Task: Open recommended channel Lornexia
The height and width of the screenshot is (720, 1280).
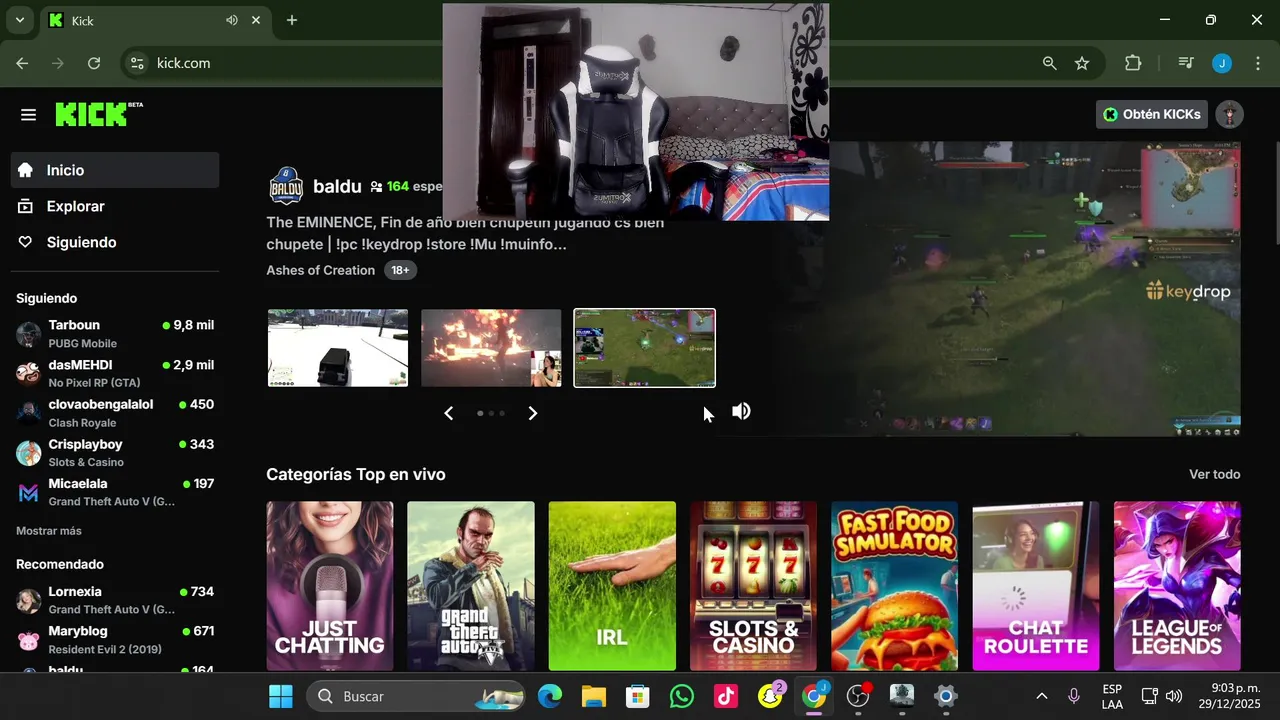Action: pyautogui.click(x=115, y=600)
